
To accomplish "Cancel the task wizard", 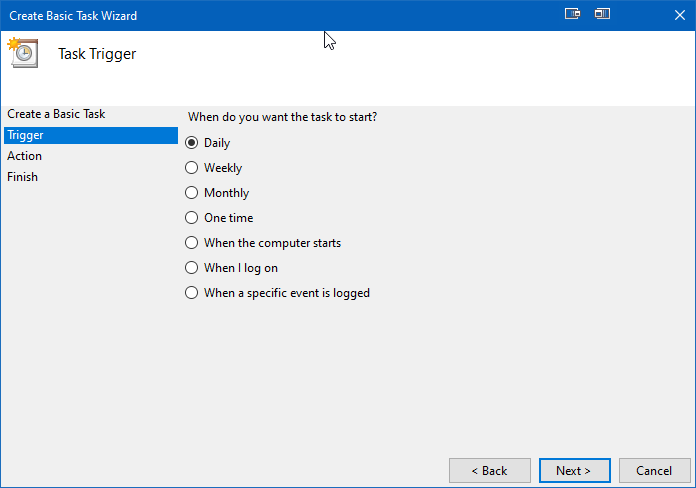I will tap(654, 470).
